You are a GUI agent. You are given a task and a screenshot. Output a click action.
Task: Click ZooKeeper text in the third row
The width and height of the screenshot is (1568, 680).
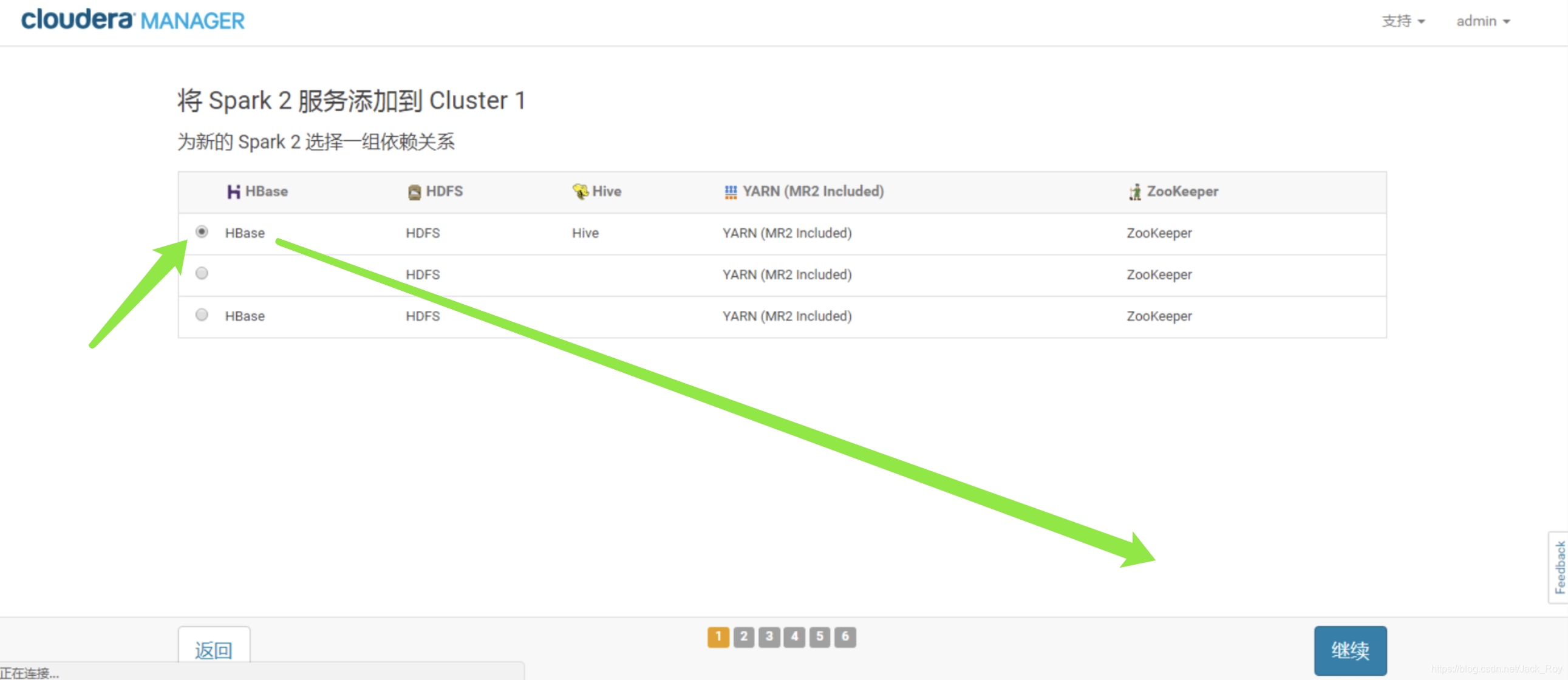tap(1159, 316)
